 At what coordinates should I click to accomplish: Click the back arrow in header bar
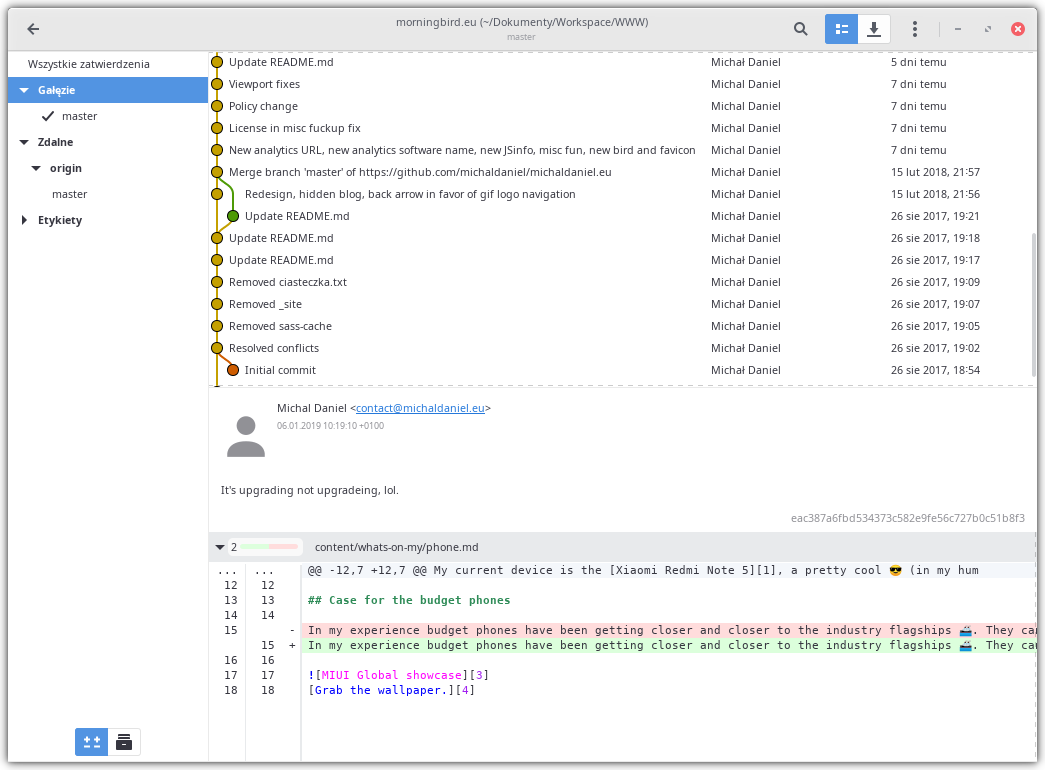click(33, 29)
